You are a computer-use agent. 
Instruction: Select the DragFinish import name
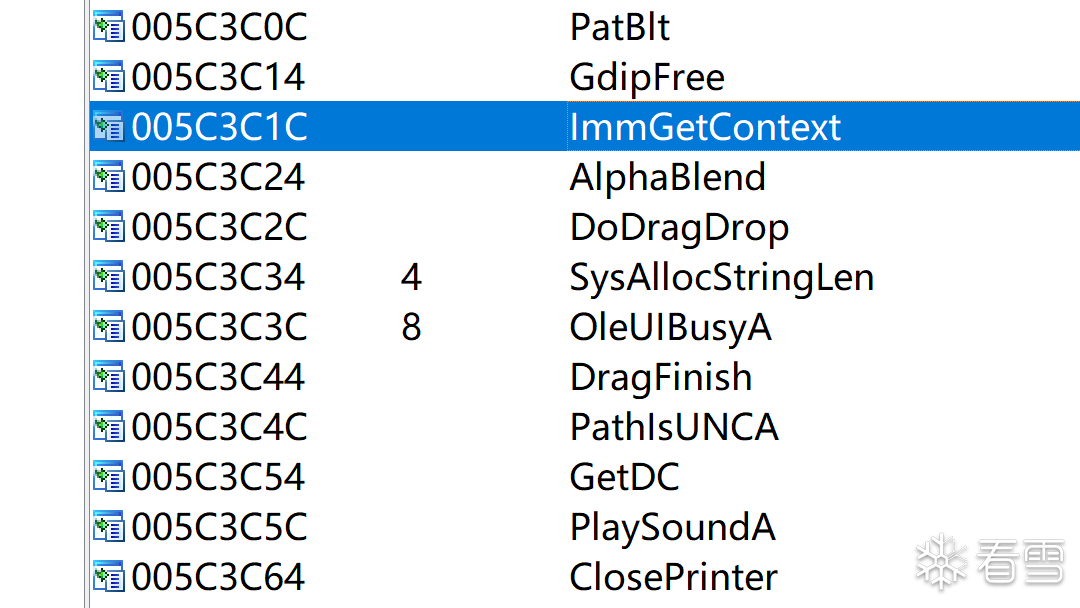tap(660, 377)
